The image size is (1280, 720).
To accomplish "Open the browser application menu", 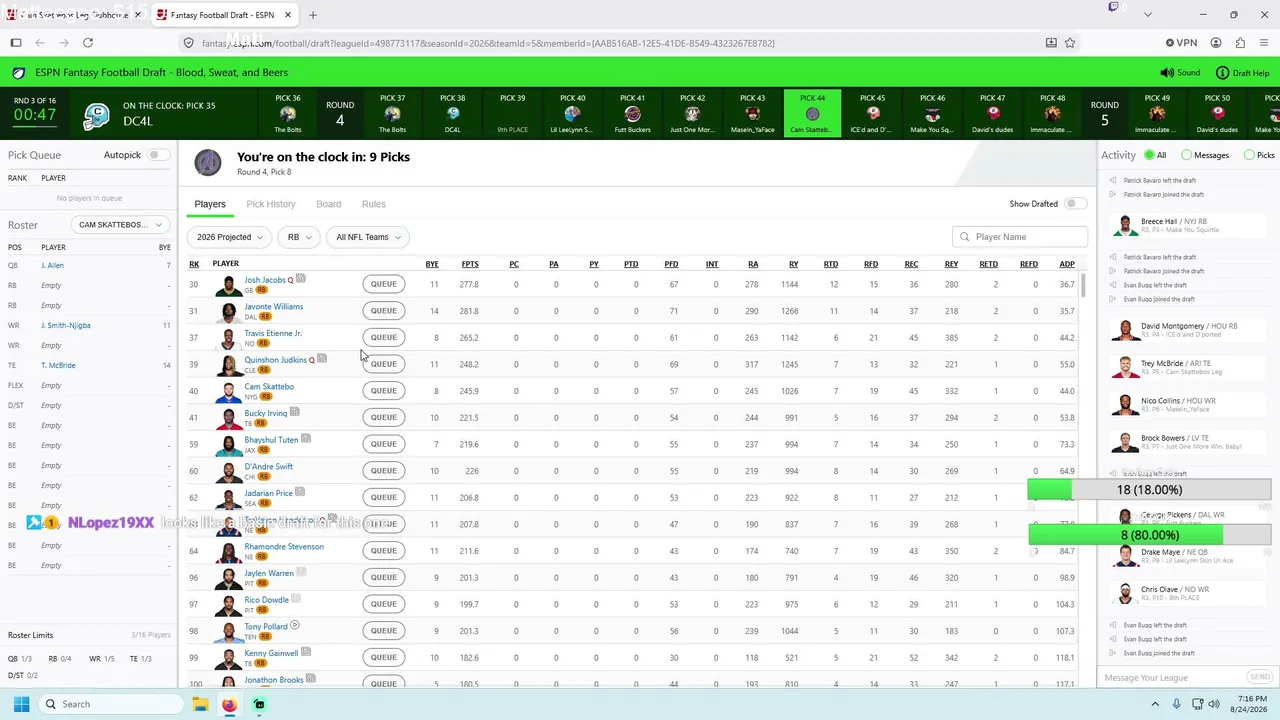I will [x=1265, y=43].
